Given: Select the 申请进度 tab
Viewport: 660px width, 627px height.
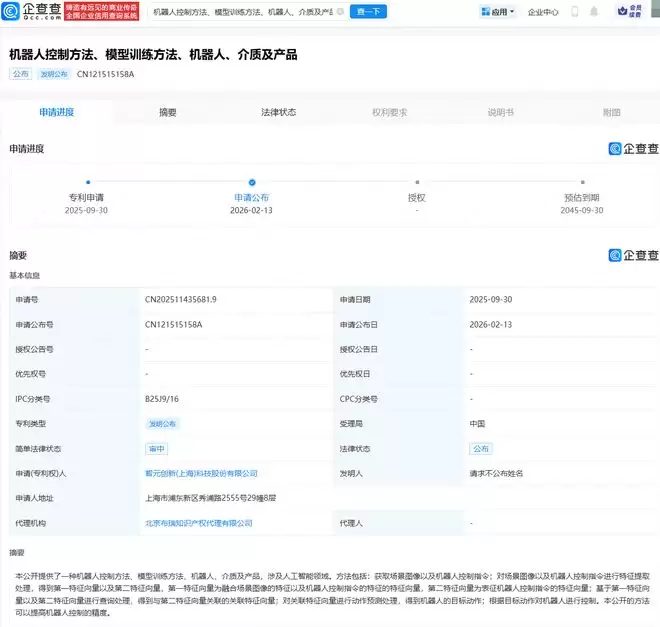Looking at the screenshot, I should (56, 113).
